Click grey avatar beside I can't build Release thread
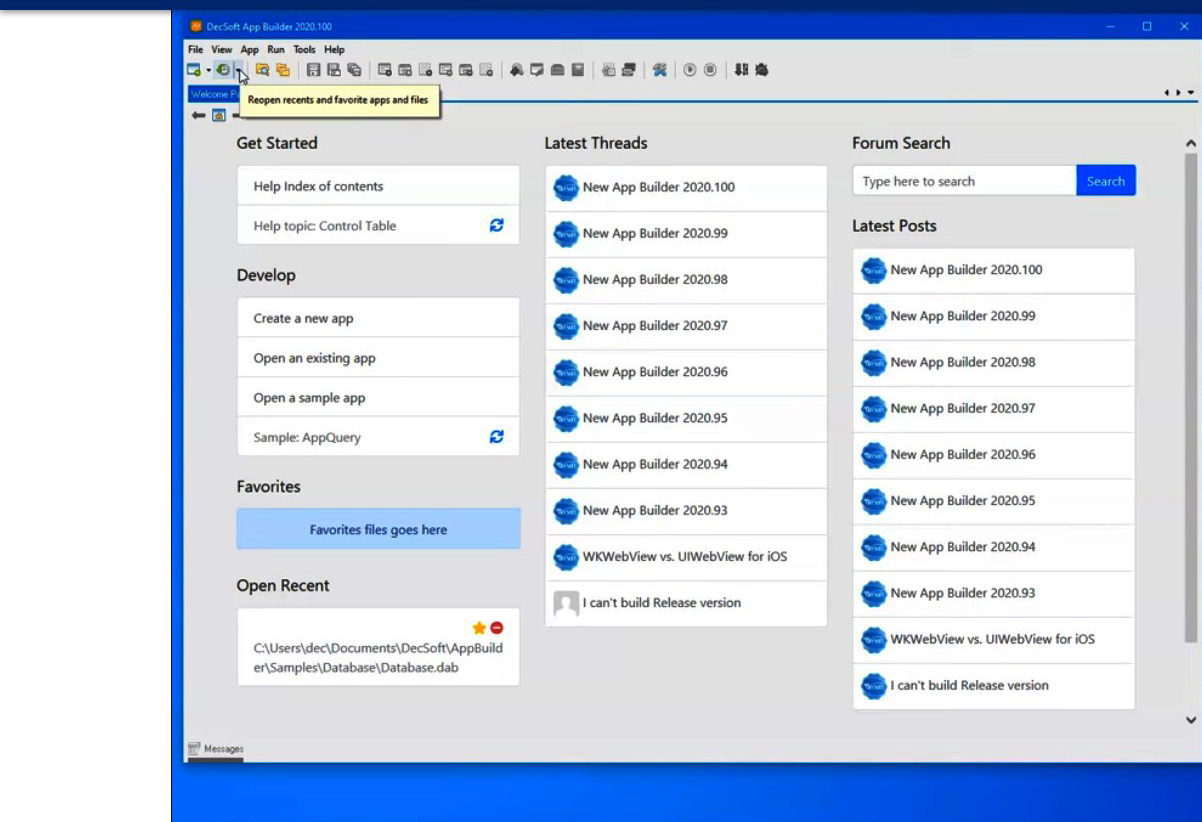The height and width of the screenshot is (822, 1202). (x=566, y=603)
